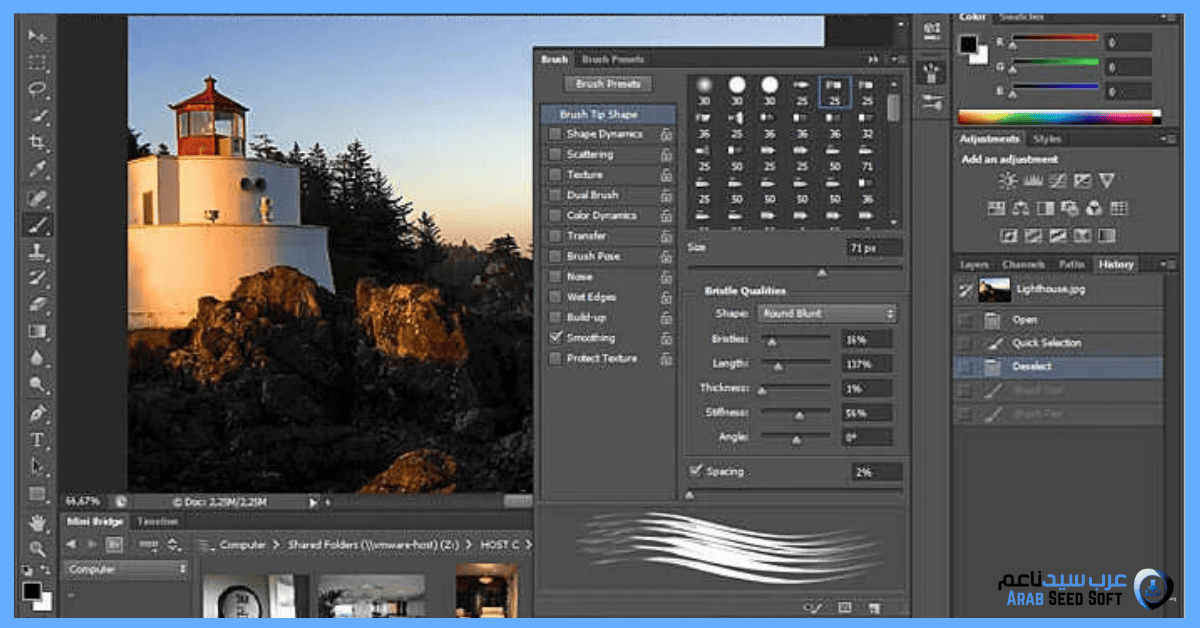Select the Eyedropper tool
The image size is (1200, 628).
[x=38, y=170]
